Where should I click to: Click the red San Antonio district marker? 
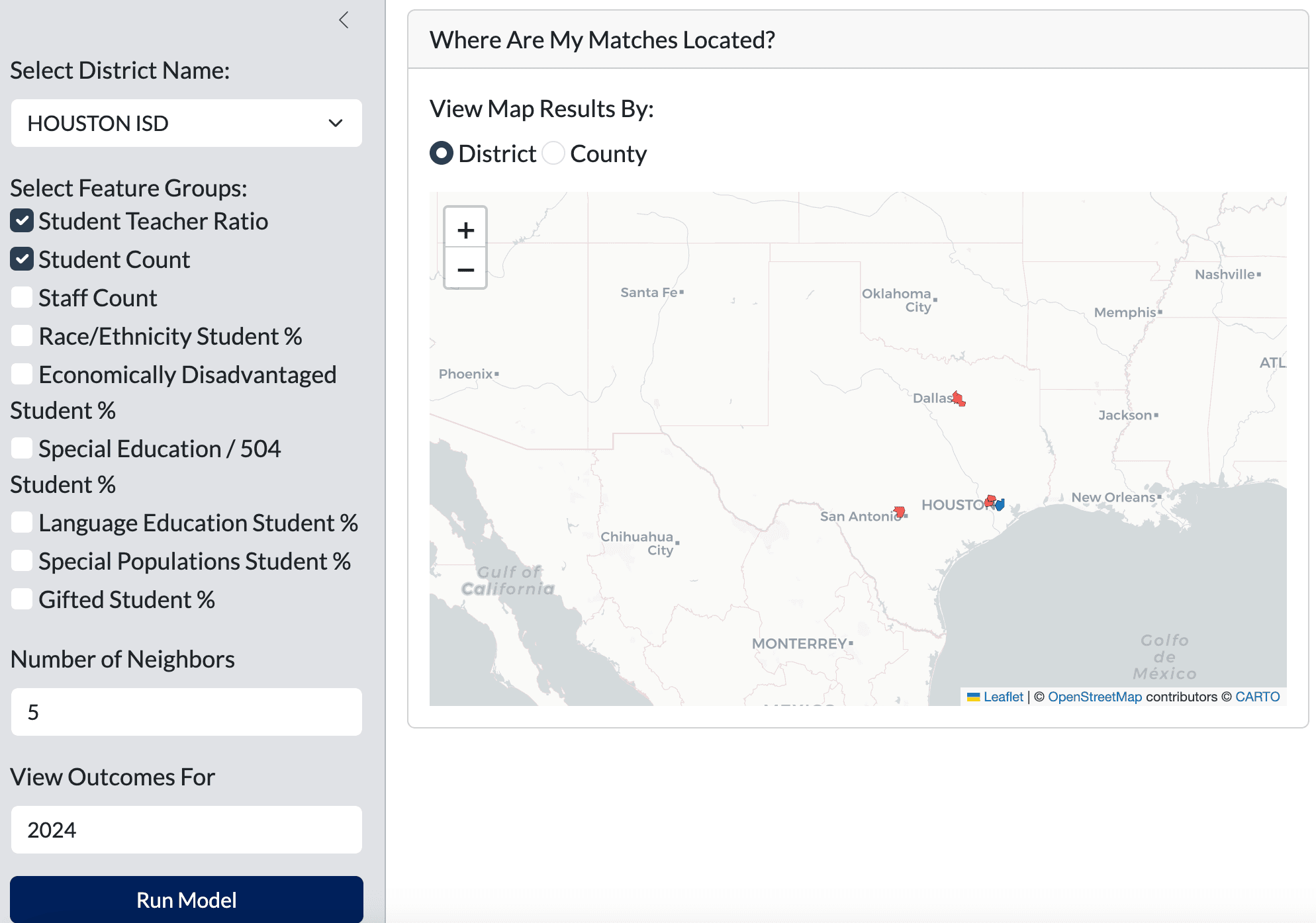[899, 511]
